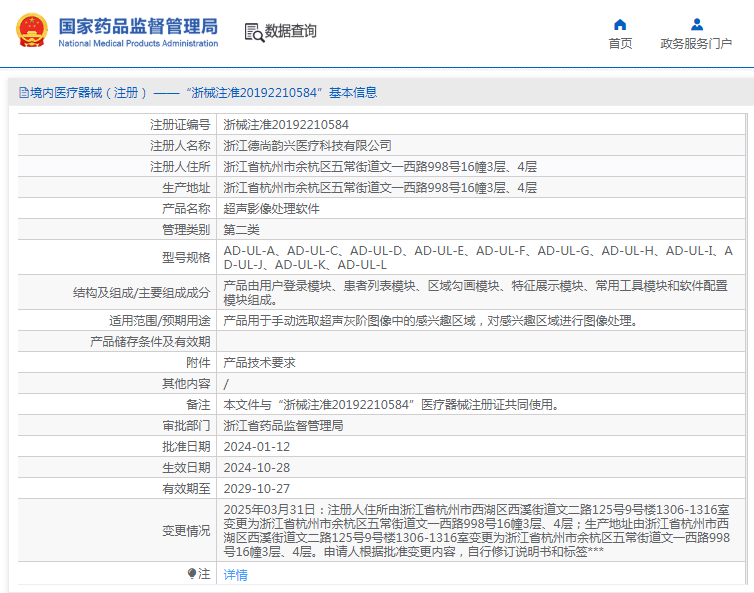Image resolution: width=754 pixels, height=593 pixels.
Task: Click the 第二类 category value
Action: 241,230
